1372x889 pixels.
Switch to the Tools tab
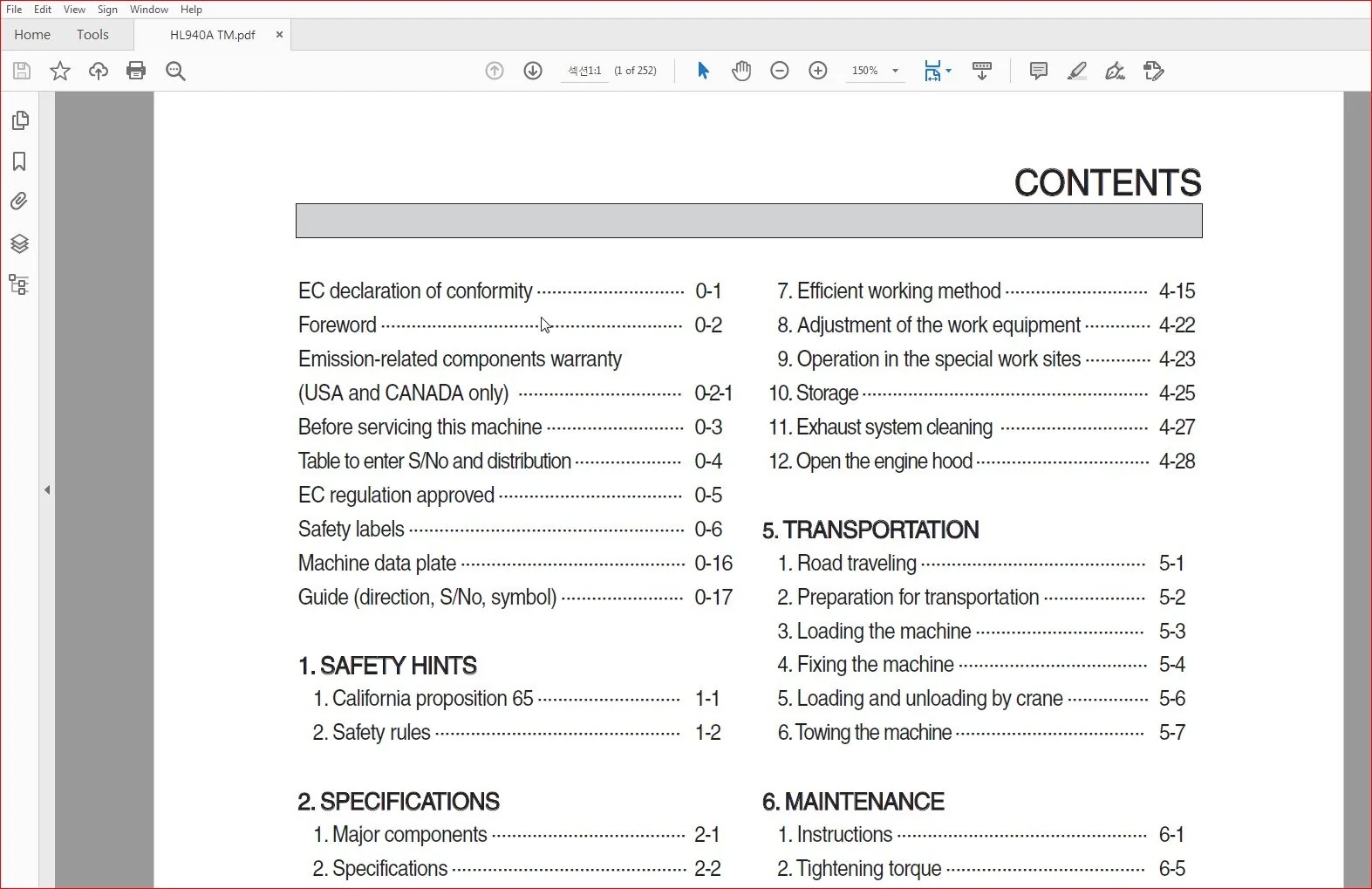point(92,35)
